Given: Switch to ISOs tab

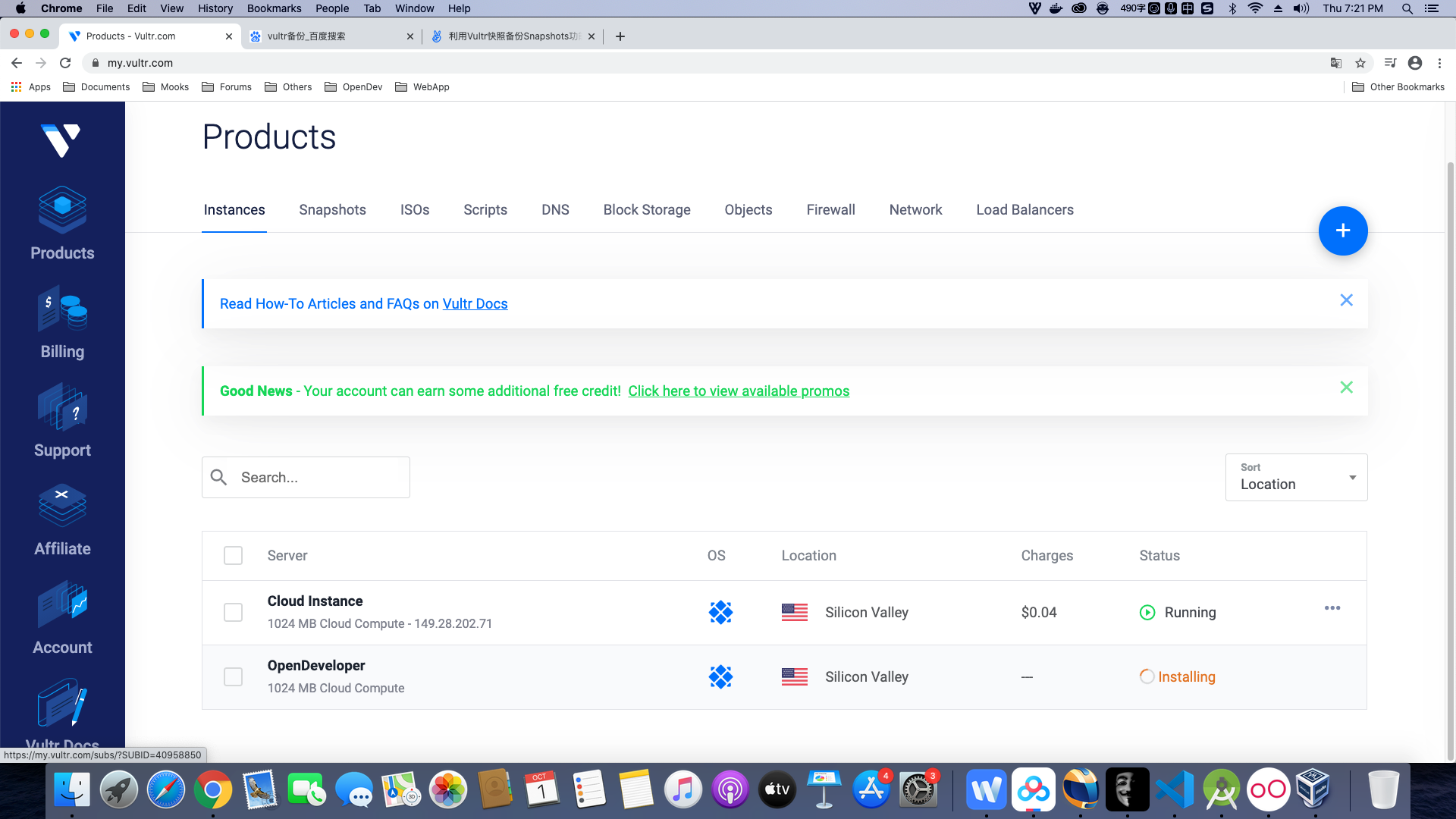Looking at the screenshot, I should (x=415, y=210).
